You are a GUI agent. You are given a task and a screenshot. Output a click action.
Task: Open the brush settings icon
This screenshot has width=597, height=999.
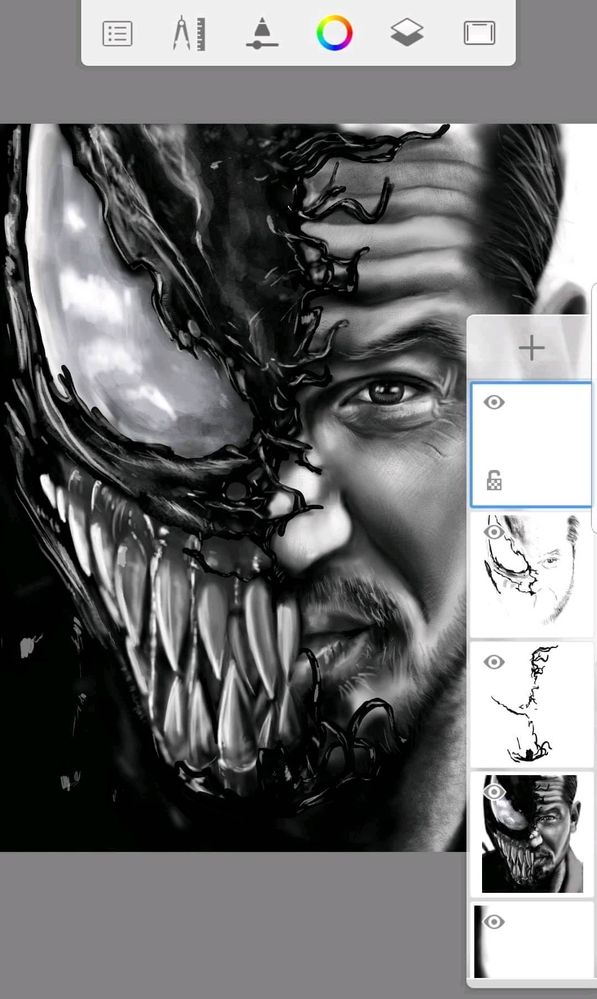pos(262,33)
